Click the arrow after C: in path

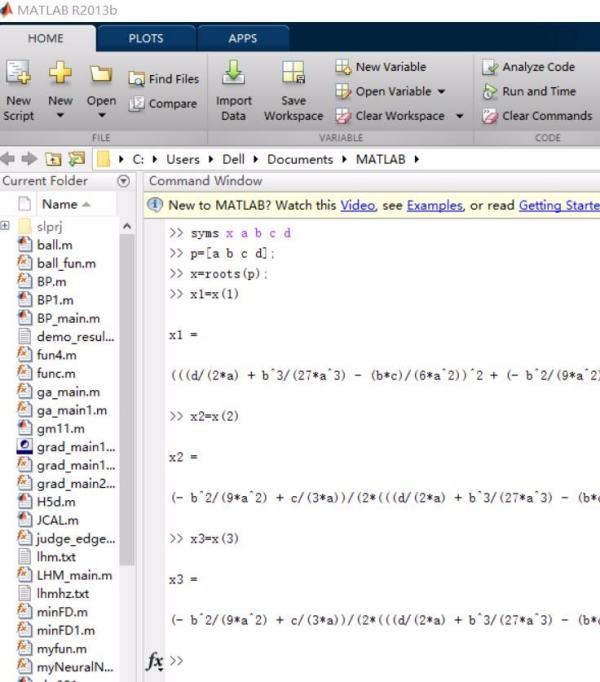tap(154, 159)
